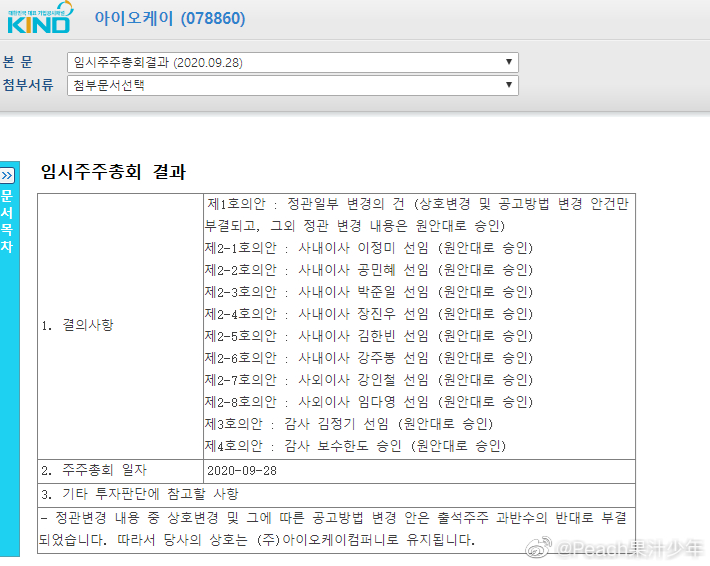Viewport: 710px width, 566px height.
Task: Select line 제4호의안 감사 보수한도 승인
Action: click(x=355, y=446)
